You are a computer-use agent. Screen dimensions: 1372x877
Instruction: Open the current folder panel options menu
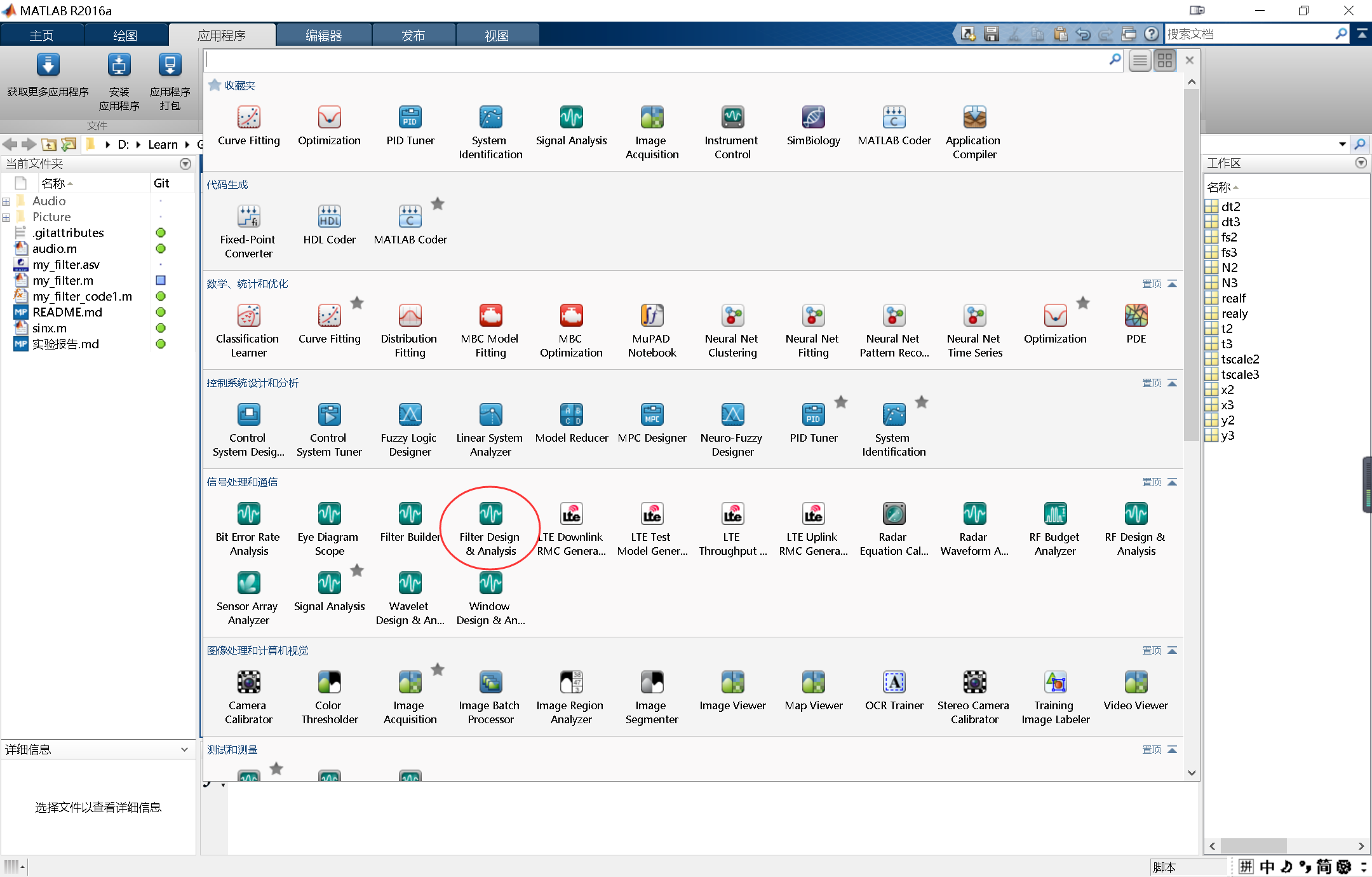(x=185, y=164)
